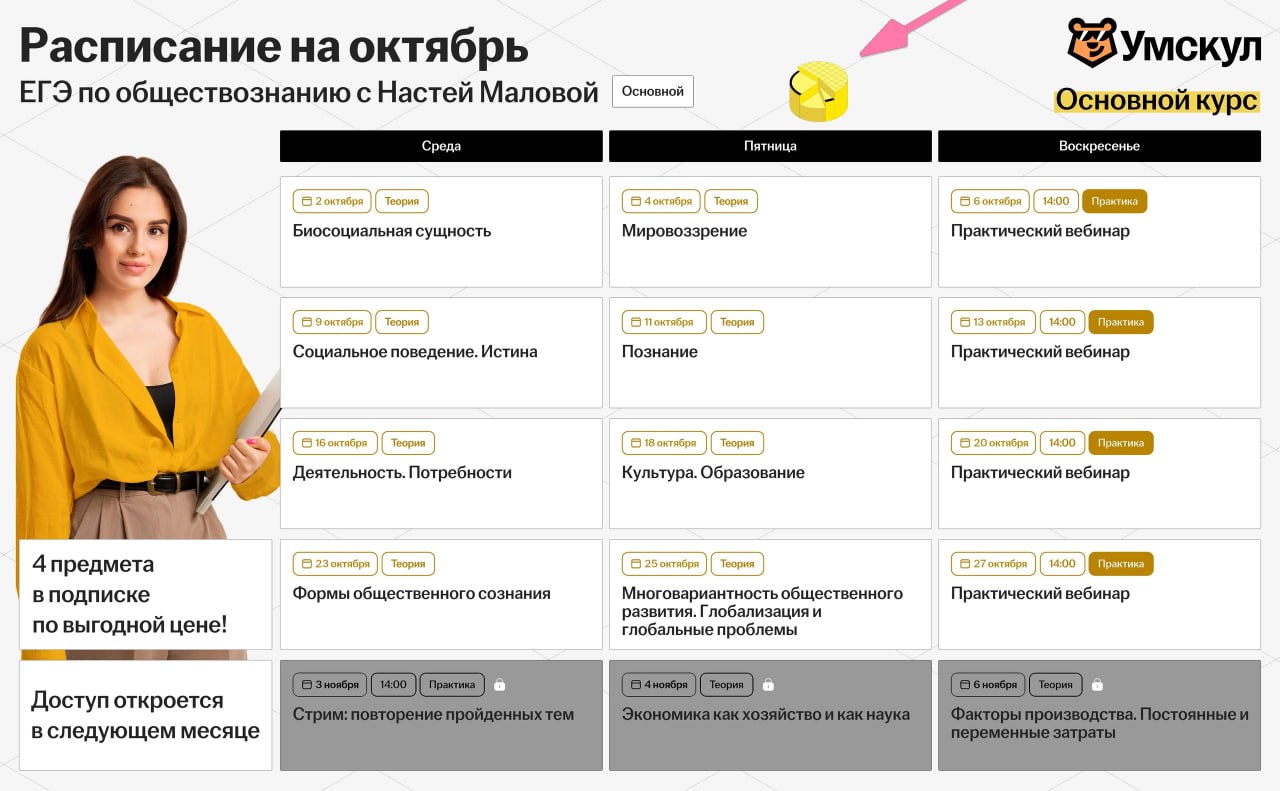Click the Практика tag on 6 октября card
1280x791 pixels.
(1114, 201)
